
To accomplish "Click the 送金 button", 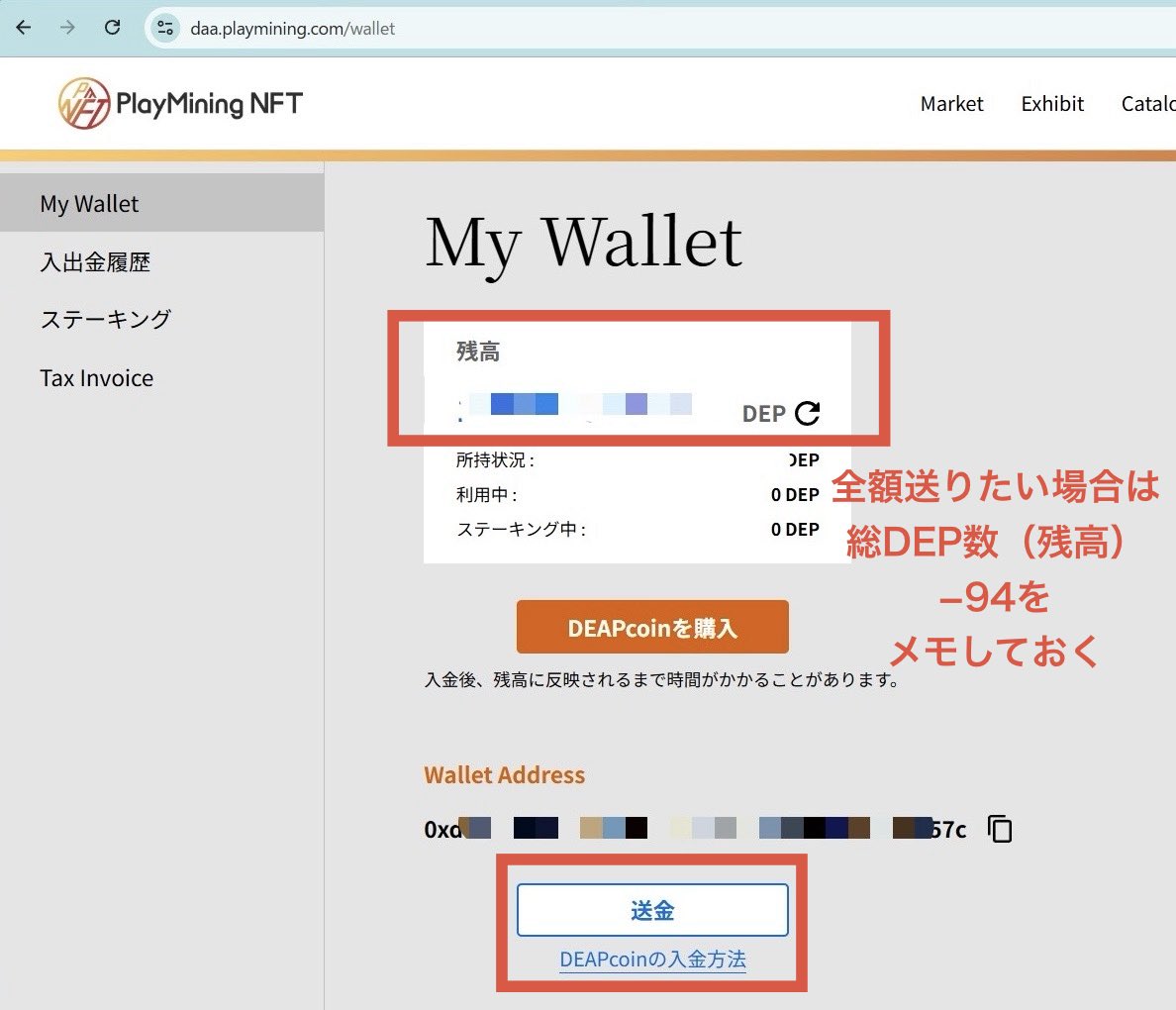I will [x=652, y=910].
